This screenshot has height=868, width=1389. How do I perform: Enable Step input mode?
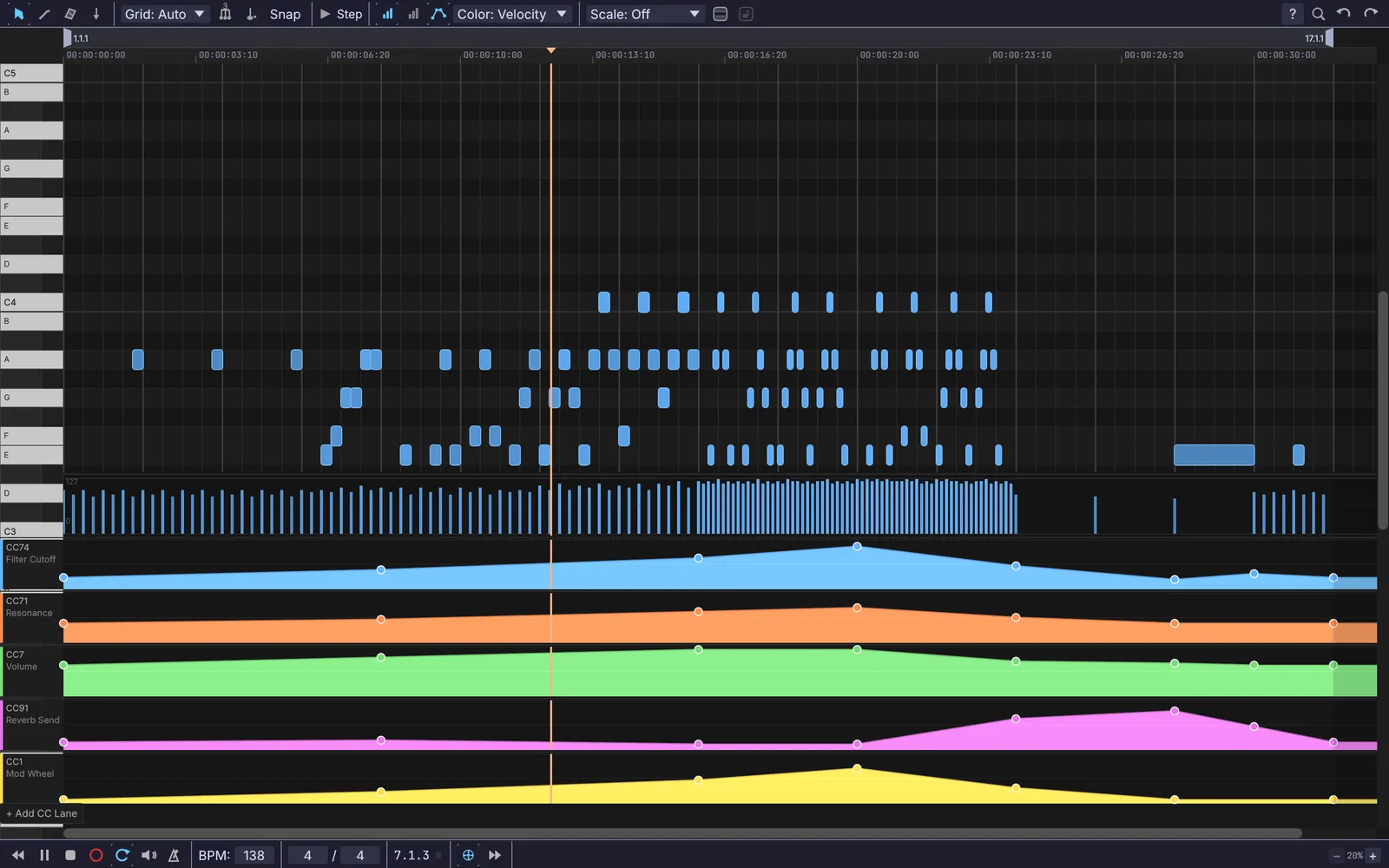(x=341, y=14)
